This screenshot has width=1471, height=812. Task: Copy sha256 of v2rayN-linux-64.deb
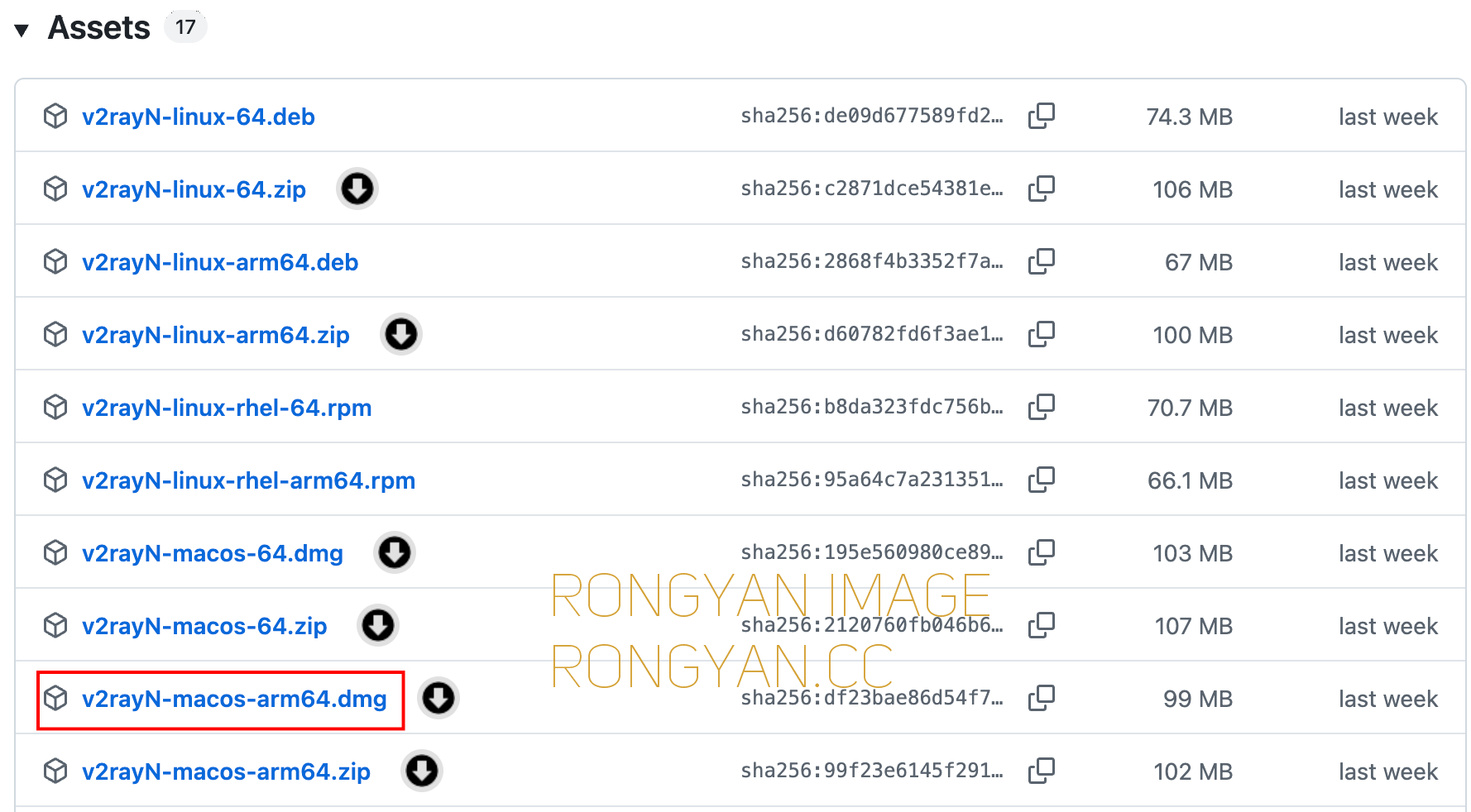pos(1042,116)
